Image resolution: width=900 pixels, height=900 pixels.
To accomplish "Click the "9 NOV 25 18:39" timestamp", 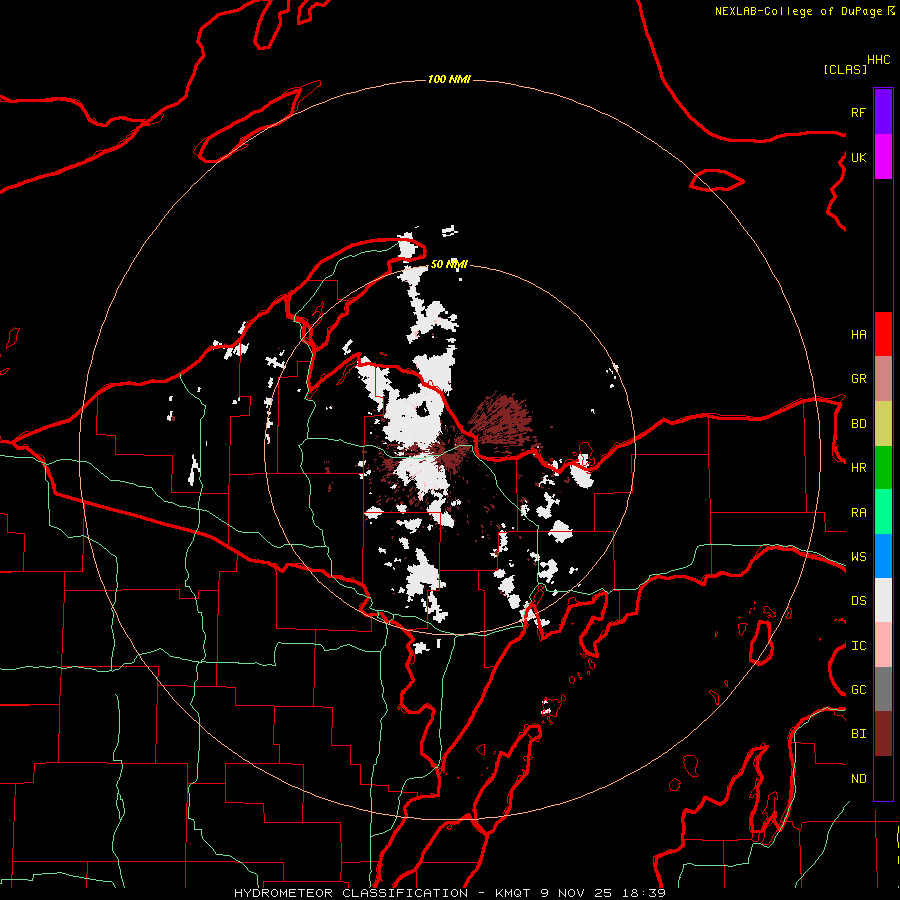I will [603, 893].
